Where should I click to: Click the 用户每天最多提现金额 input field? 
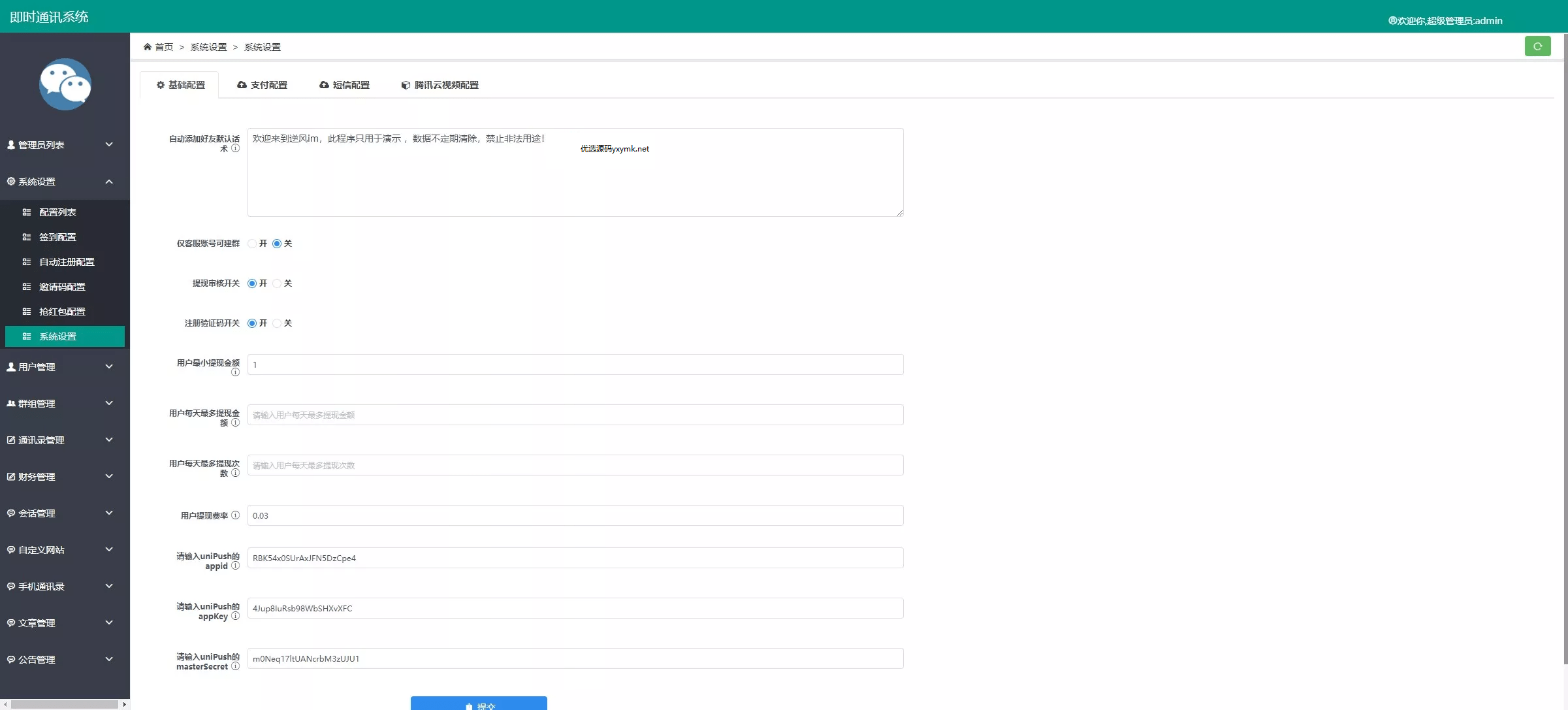click(575, 415)
